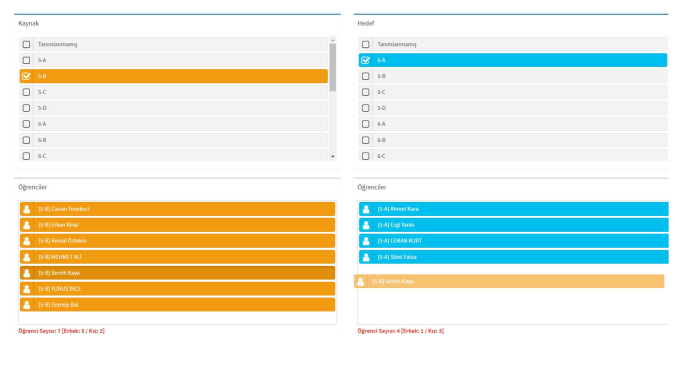Uncheck the 5-B box in Kaynak list
The image size is (690, 376).
pyautogui.click(x=26, y=76)
